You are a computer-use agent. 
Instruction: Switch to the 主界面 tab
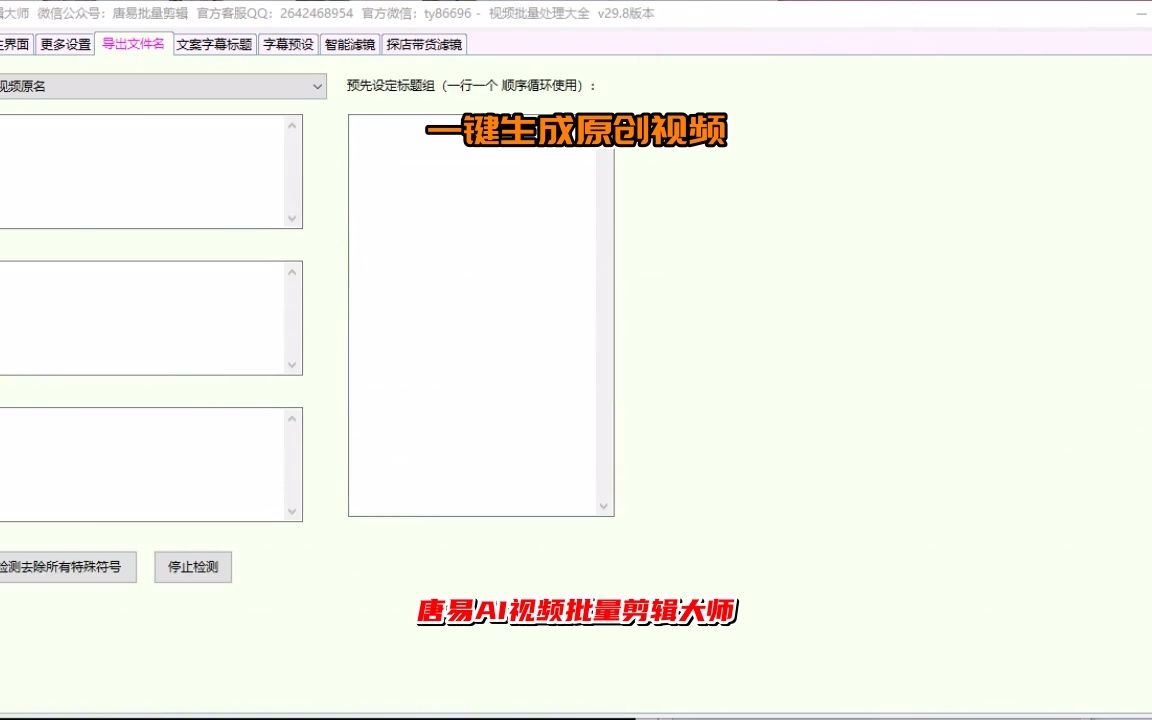coord(15,43)
